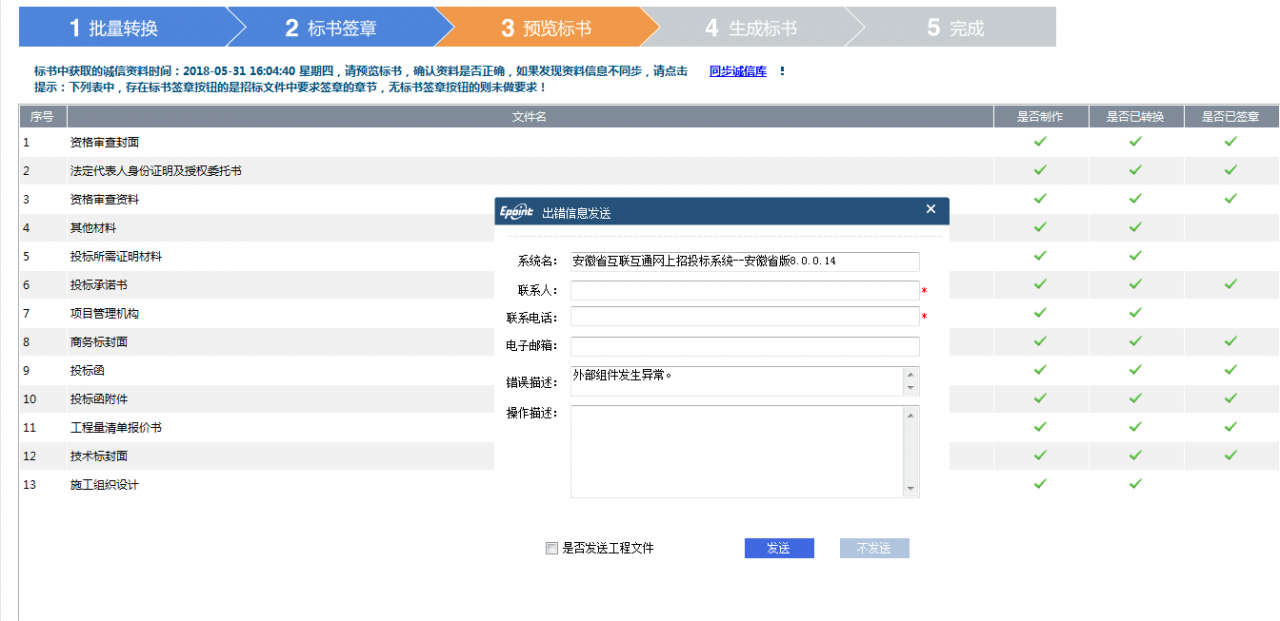Close the 出错信息发送 dialog
Viewport: 1280px width, 621px height.
pos(930,209)
